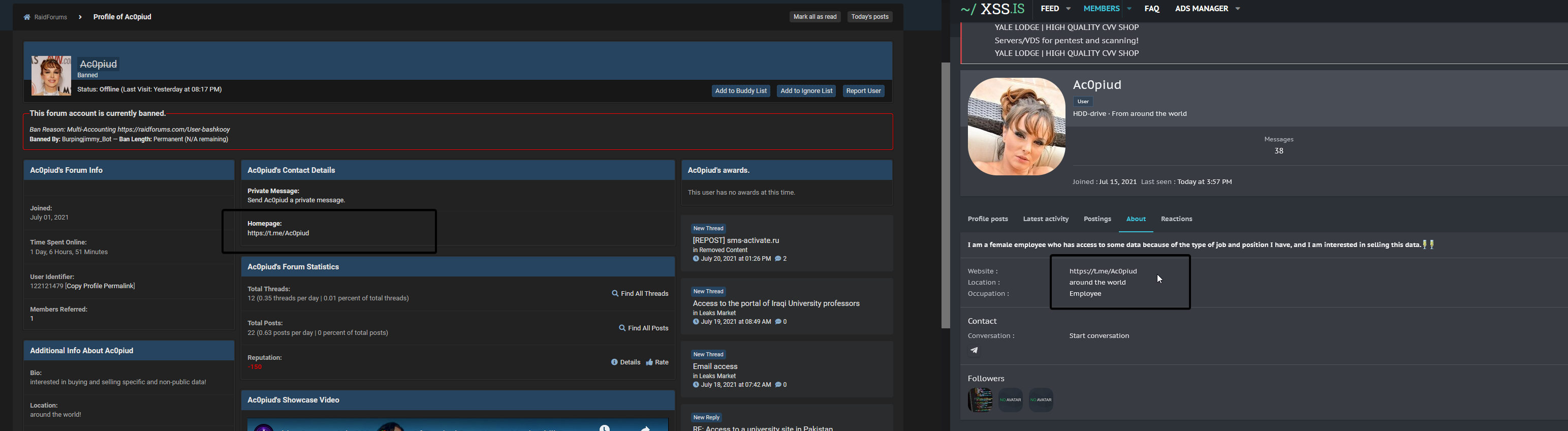Image resolution: width=1568 pixels, height=431 pixels.
Task: Switch to the Profile posts tab
Action: point(987,219)
